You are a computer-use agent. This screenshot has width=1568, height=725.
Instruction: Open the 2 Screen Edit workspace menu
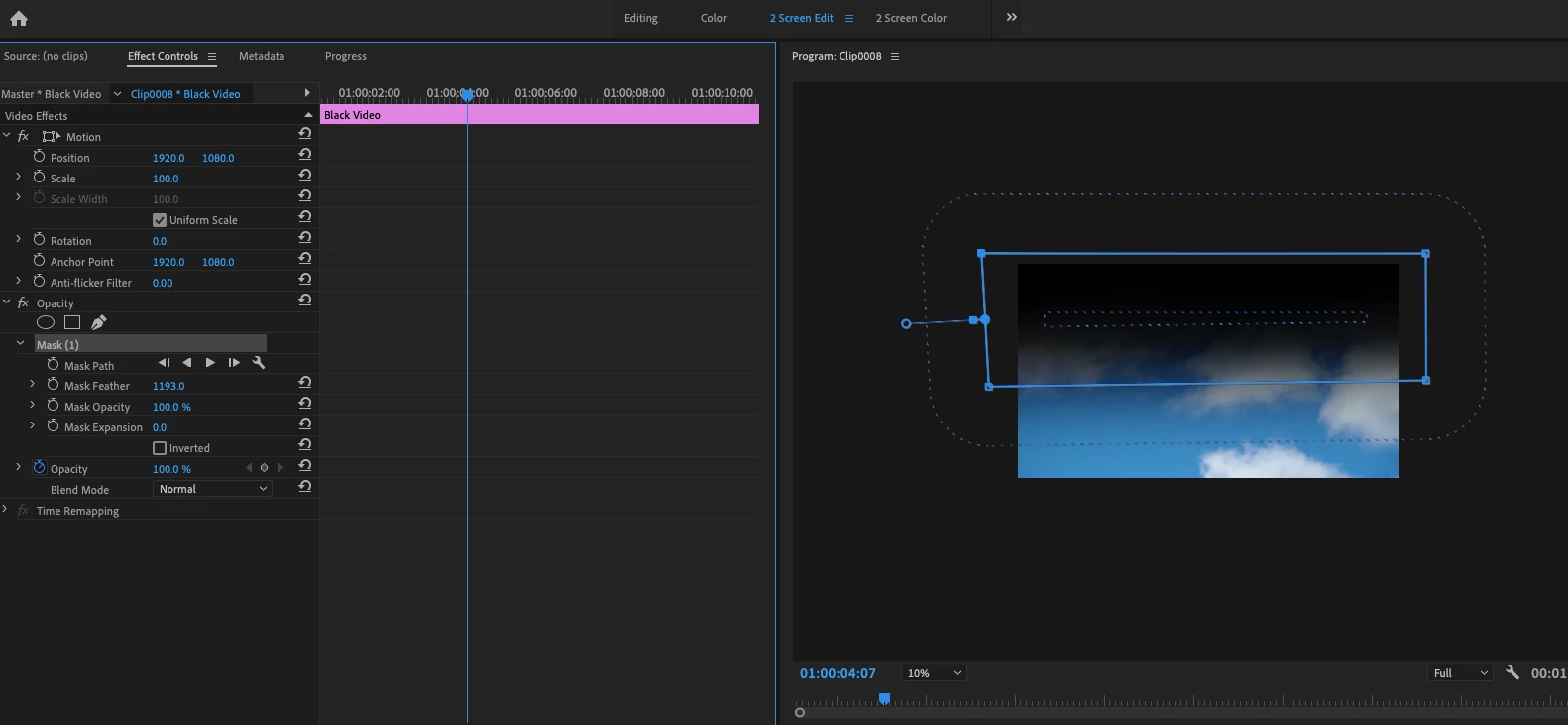tap(849, 18)
